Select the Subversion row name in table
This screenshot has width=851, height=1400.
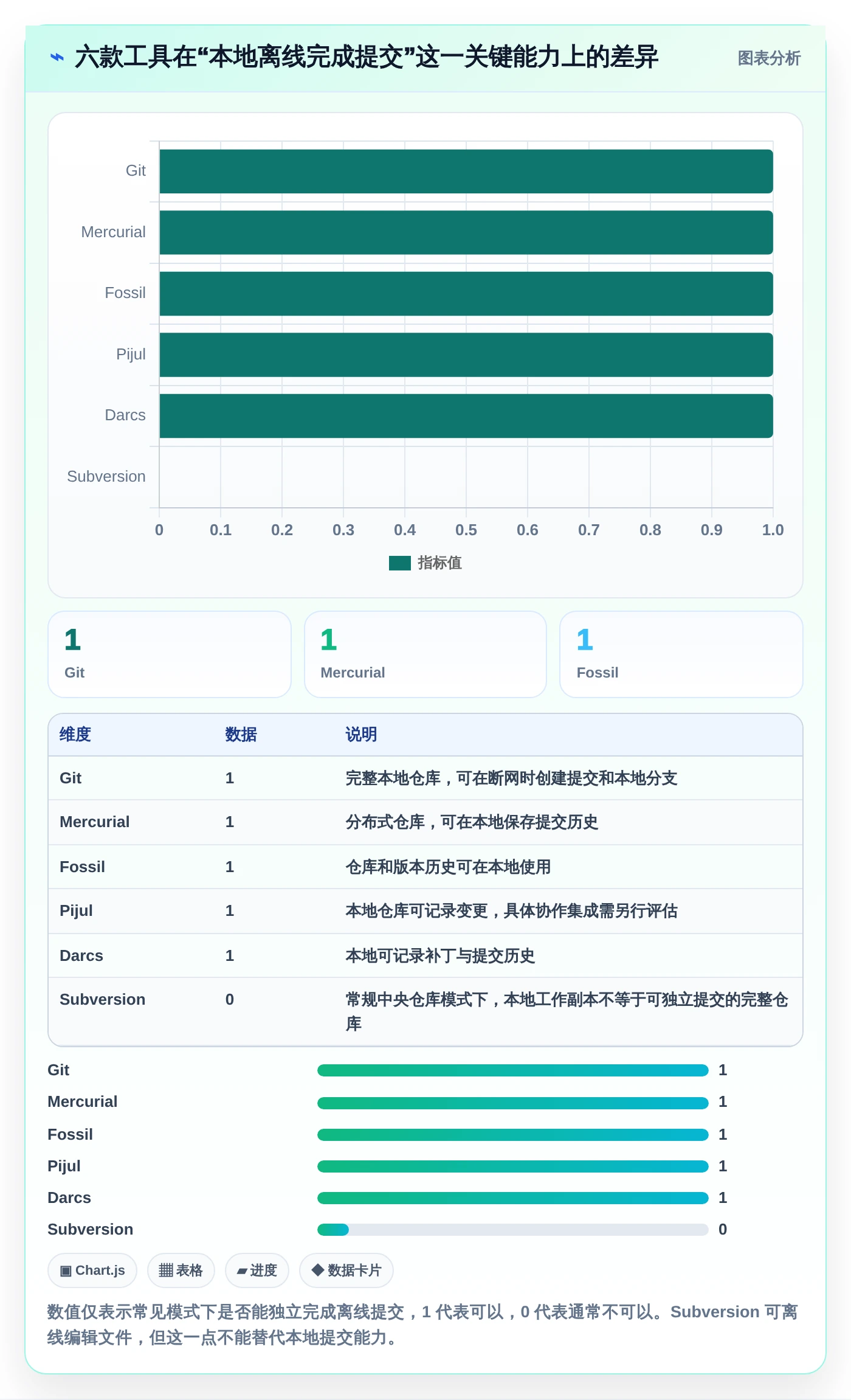click(x=103, y=999)
